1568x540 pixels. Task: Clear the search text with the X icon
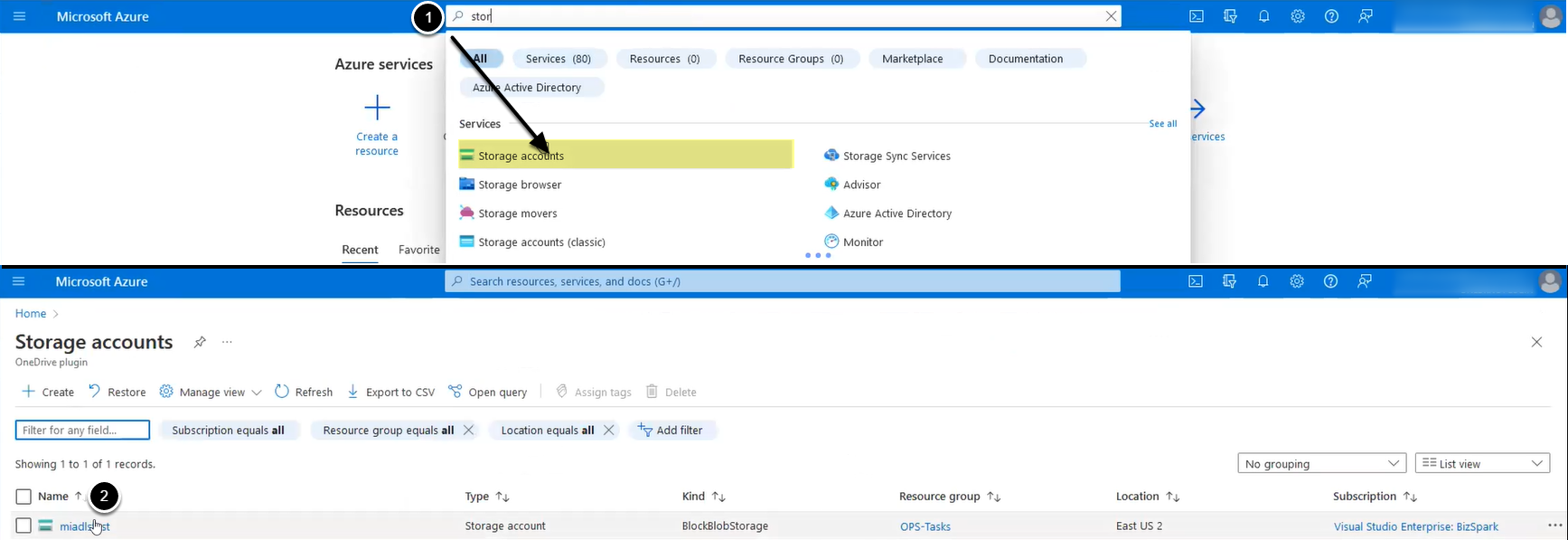[x=1112, y=16]
